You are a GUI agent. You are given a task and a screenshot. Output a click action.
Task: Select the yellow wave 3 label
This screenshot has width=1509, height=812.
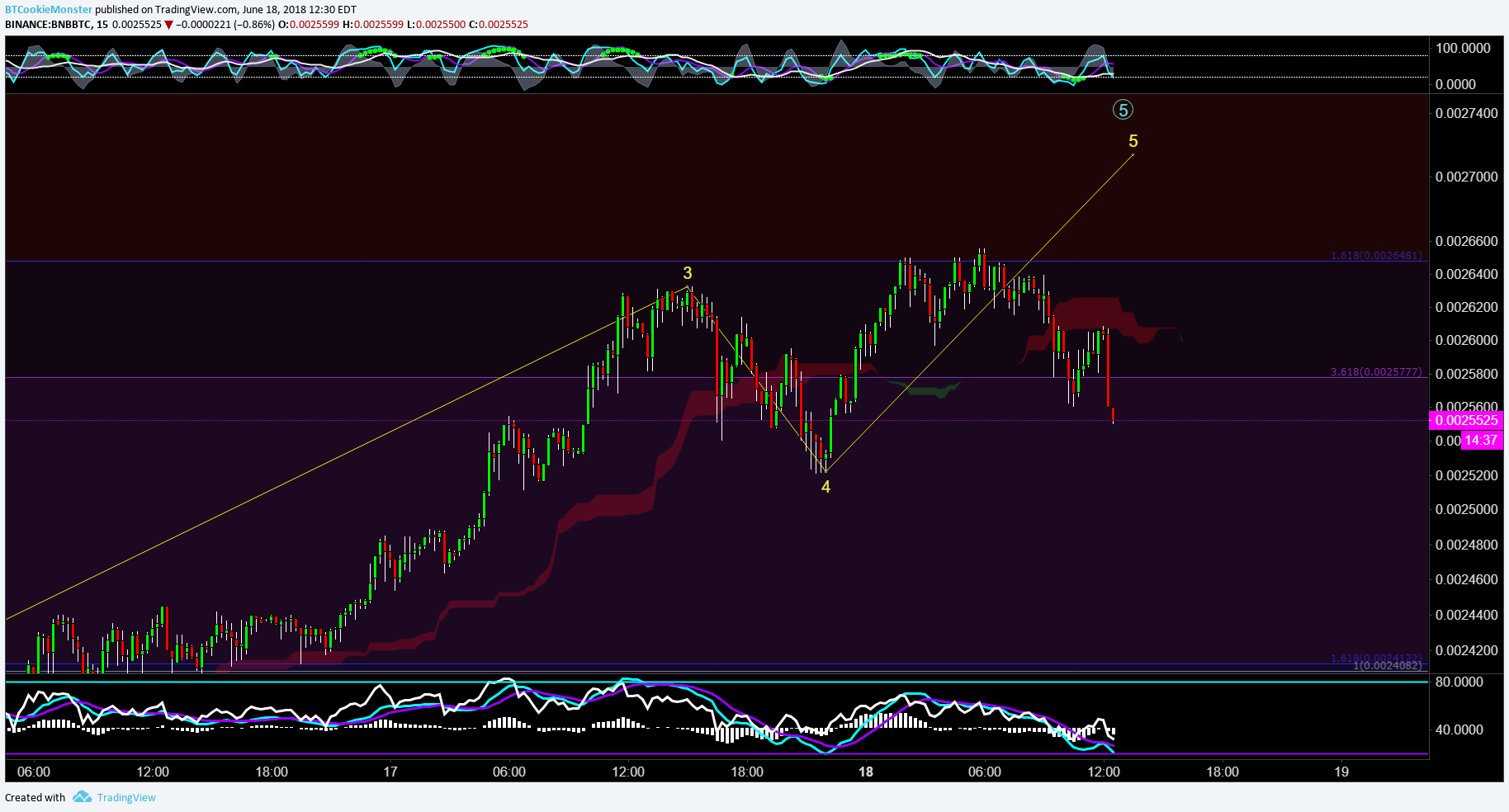[688, 273]
